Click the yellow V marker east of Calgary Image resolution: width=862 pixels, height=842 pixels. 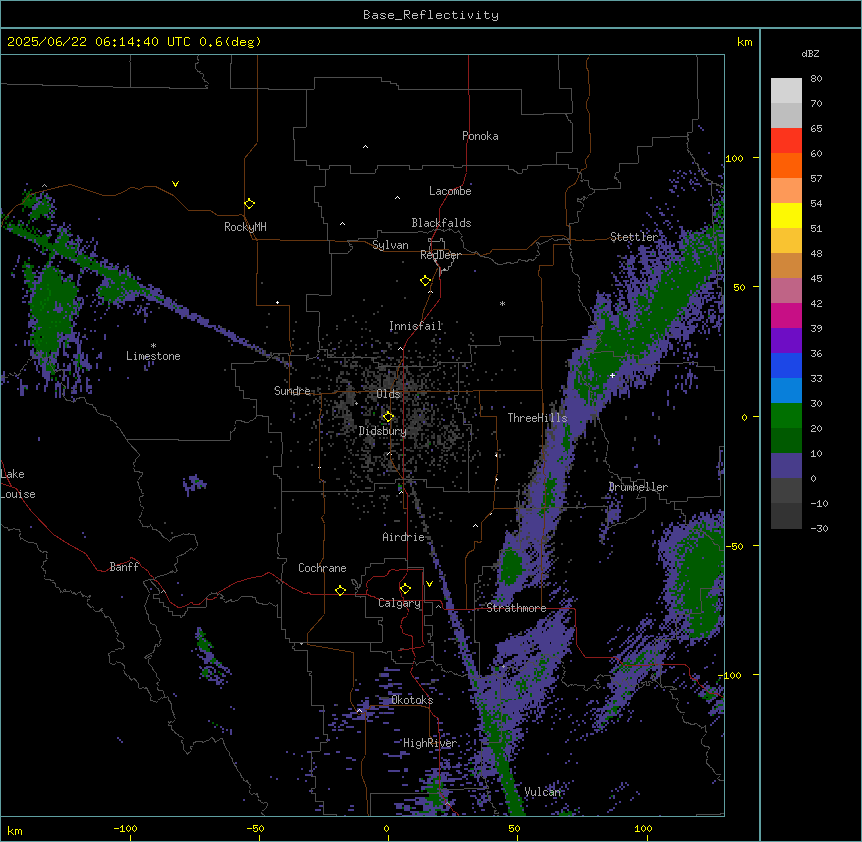click(429, 584)
